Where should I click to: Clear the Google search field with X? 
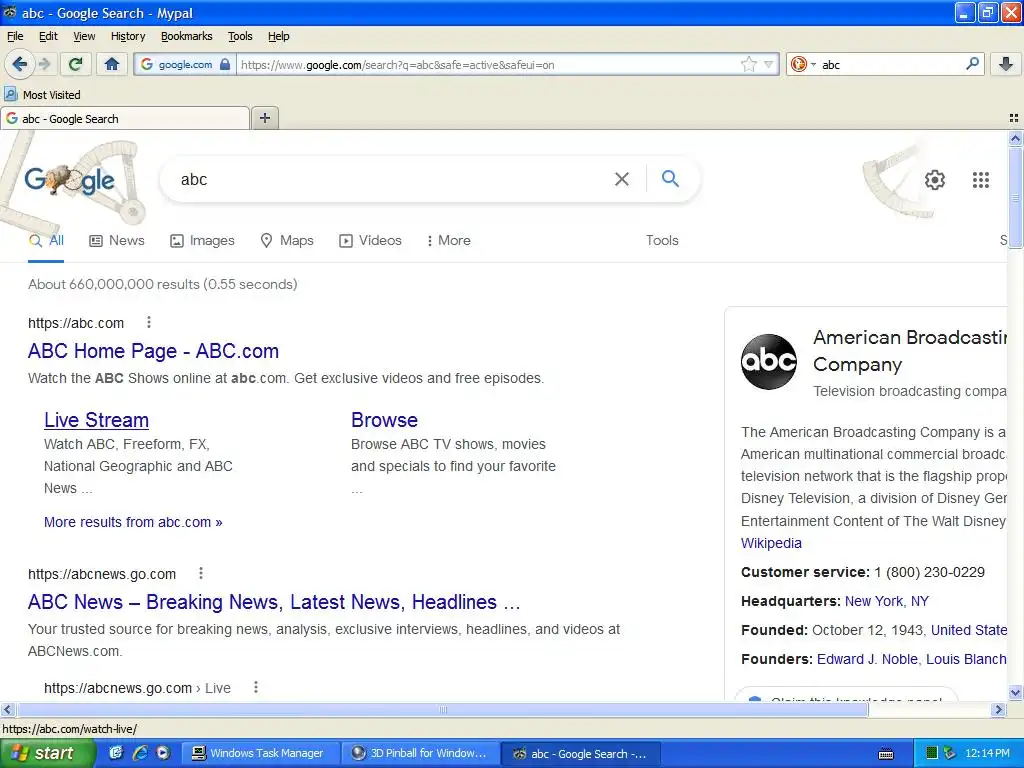click(622, 179)
